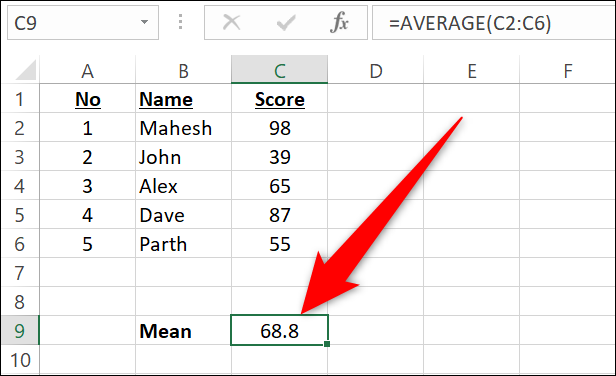Select No cell in John's row
The width and height of the screenshot is (616, 376).
[x=88, y=156]
